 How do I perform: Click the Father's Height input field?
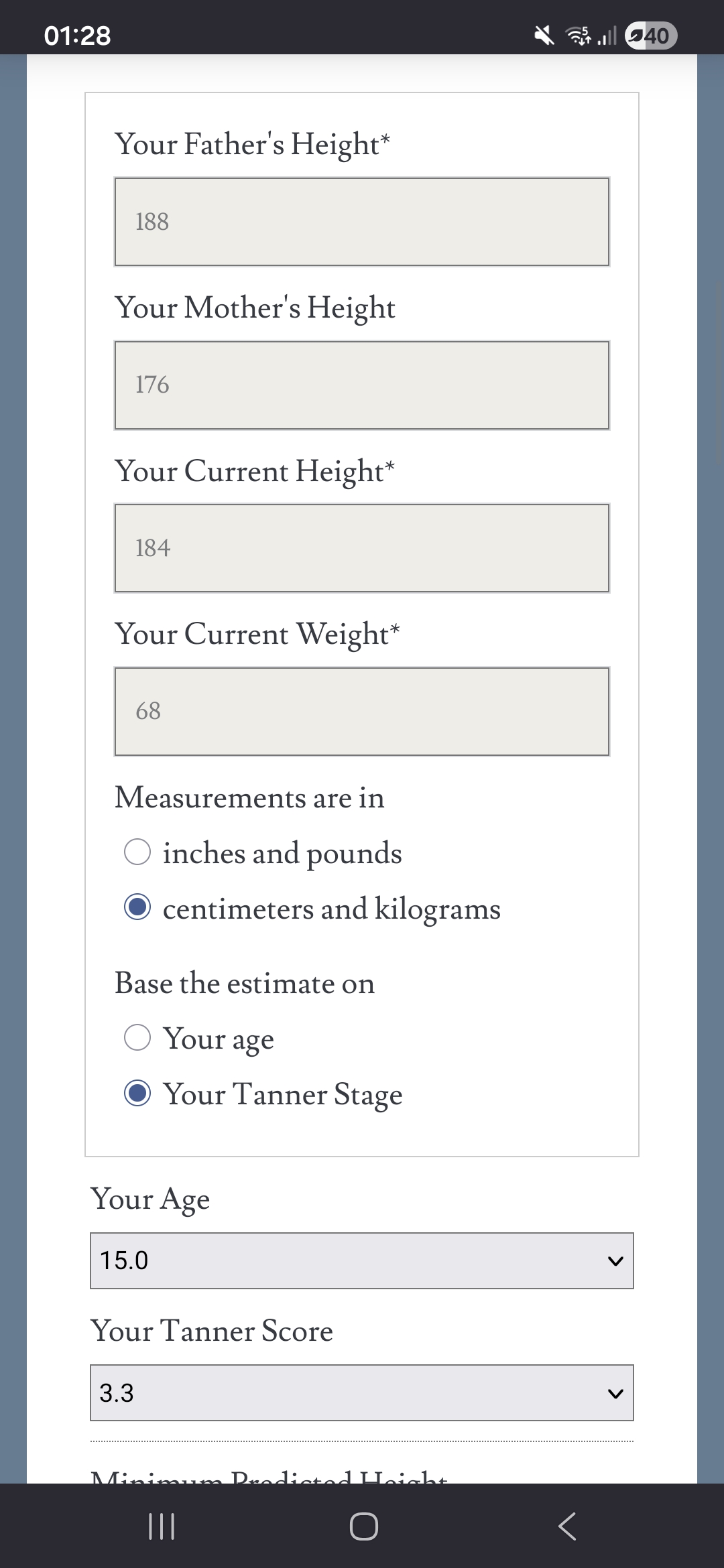pos(362,222)
